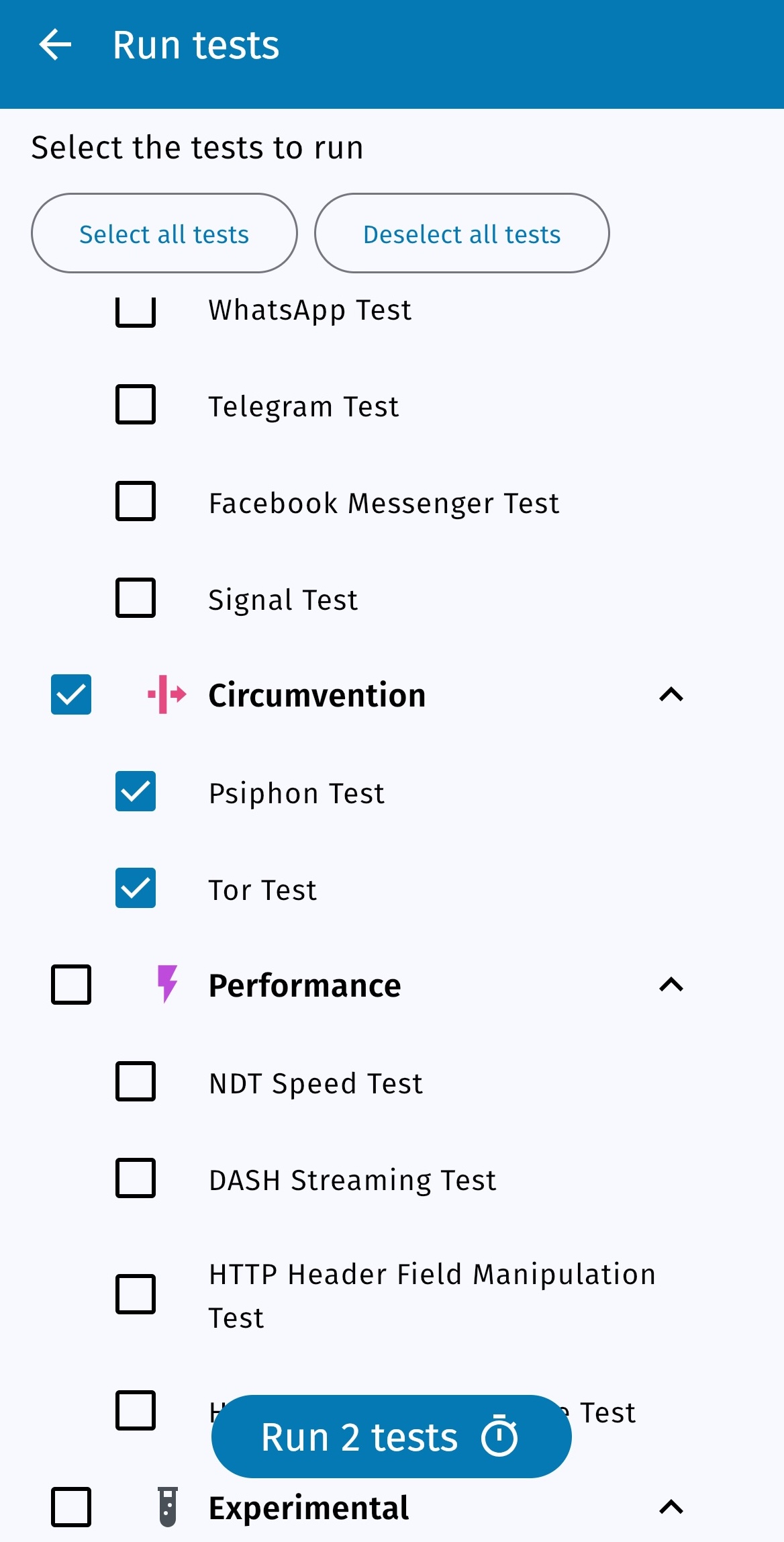Collapse the Circumvention section chevron
This screenshot has width=784, height=1542.
click(x=671, y=694)
